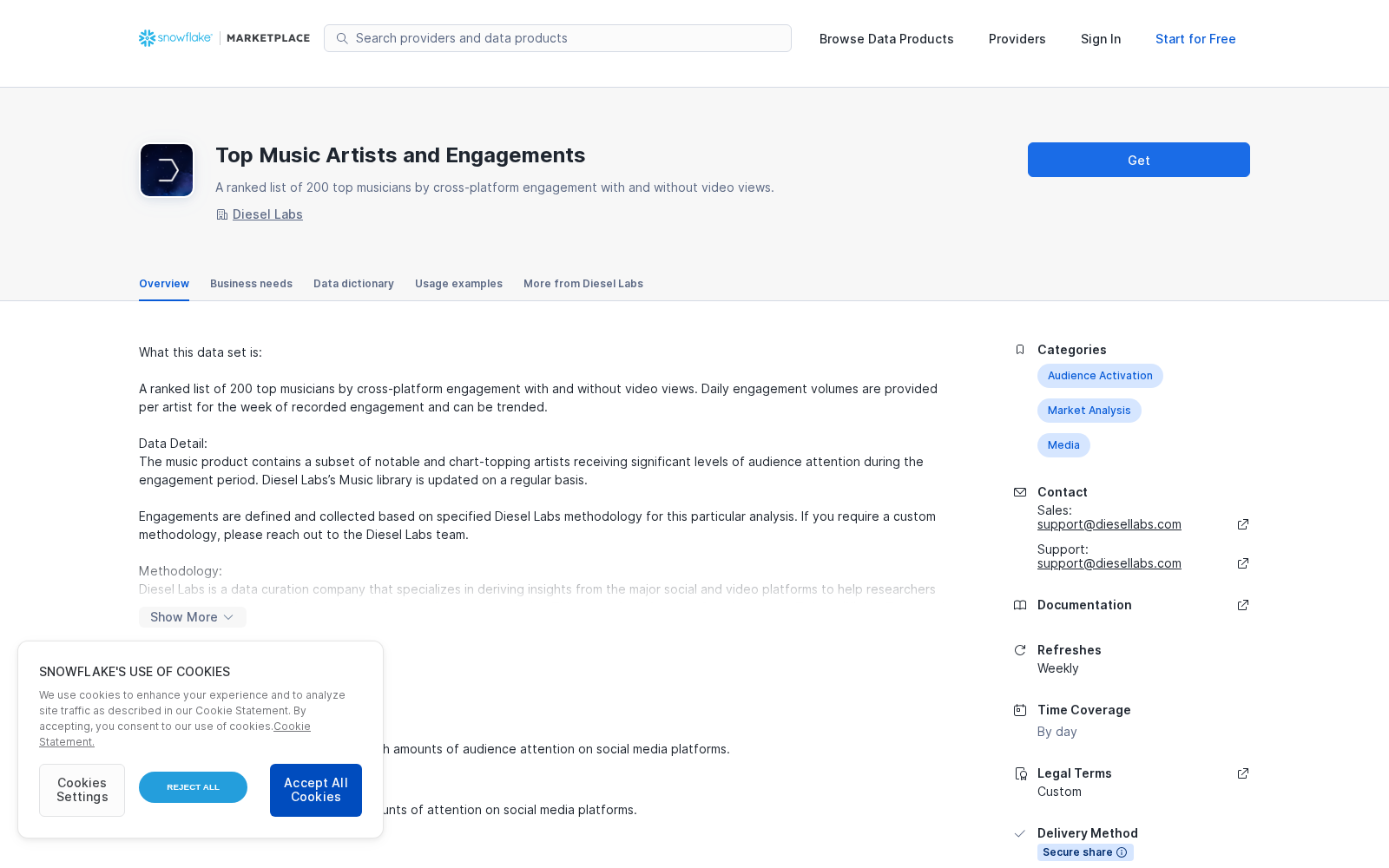The width and height of the screenshot is (1389, 868).
Task: Select the Media category tag
Action: 1063,445
